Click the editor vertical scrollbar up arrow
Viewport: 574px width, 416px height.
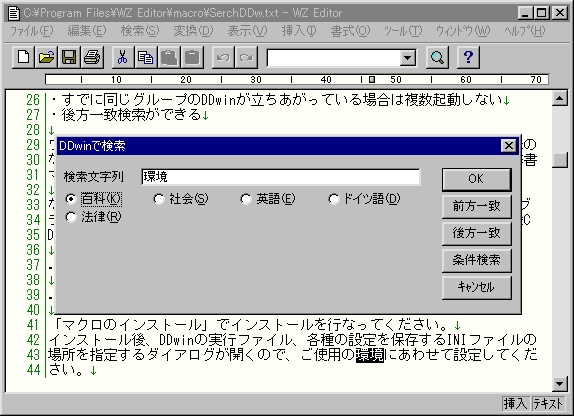560,98
